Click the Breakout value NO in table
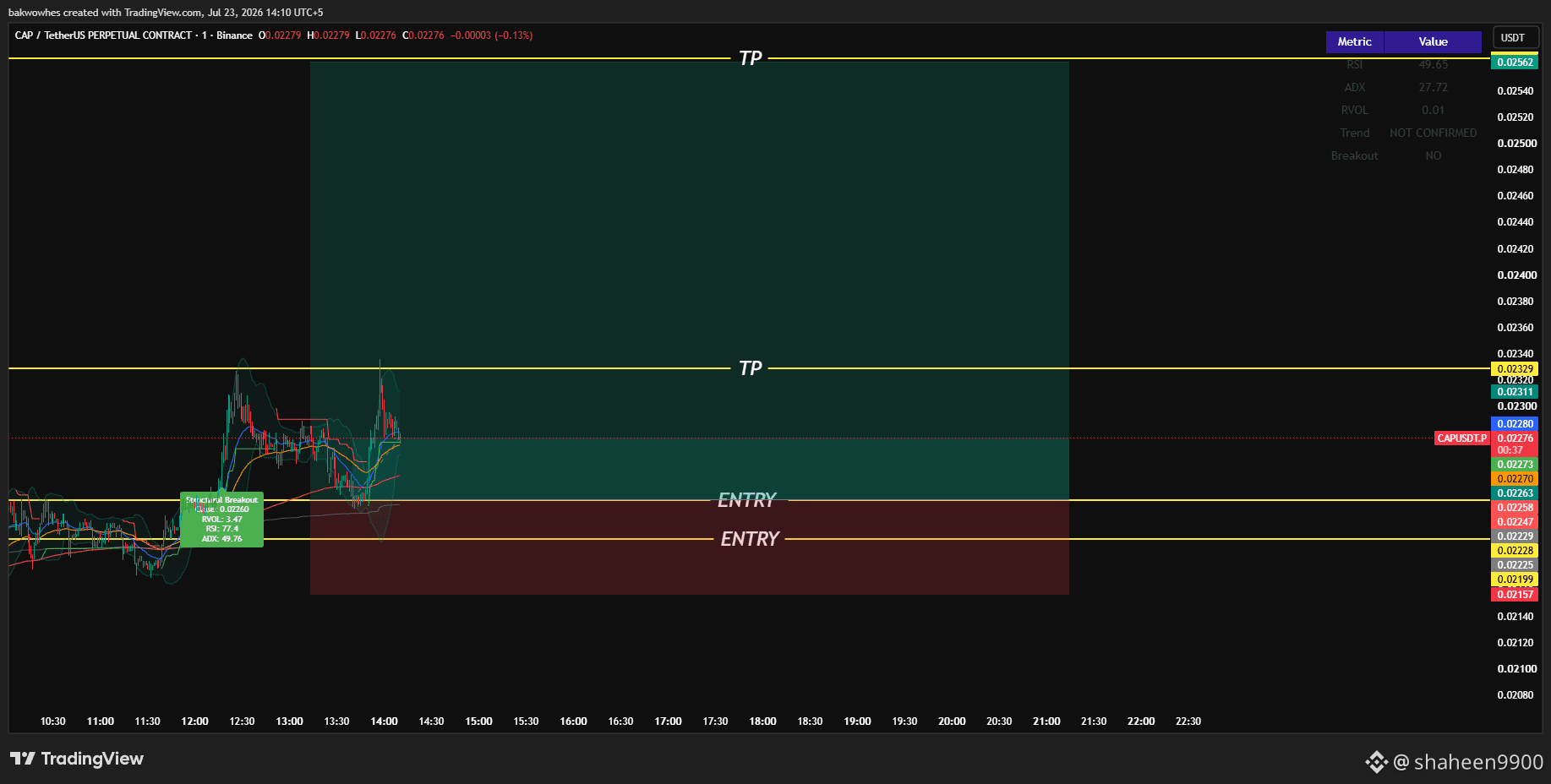This screenshot has width=1551, height=784. pyautogui.click(x=1433, y=156)
